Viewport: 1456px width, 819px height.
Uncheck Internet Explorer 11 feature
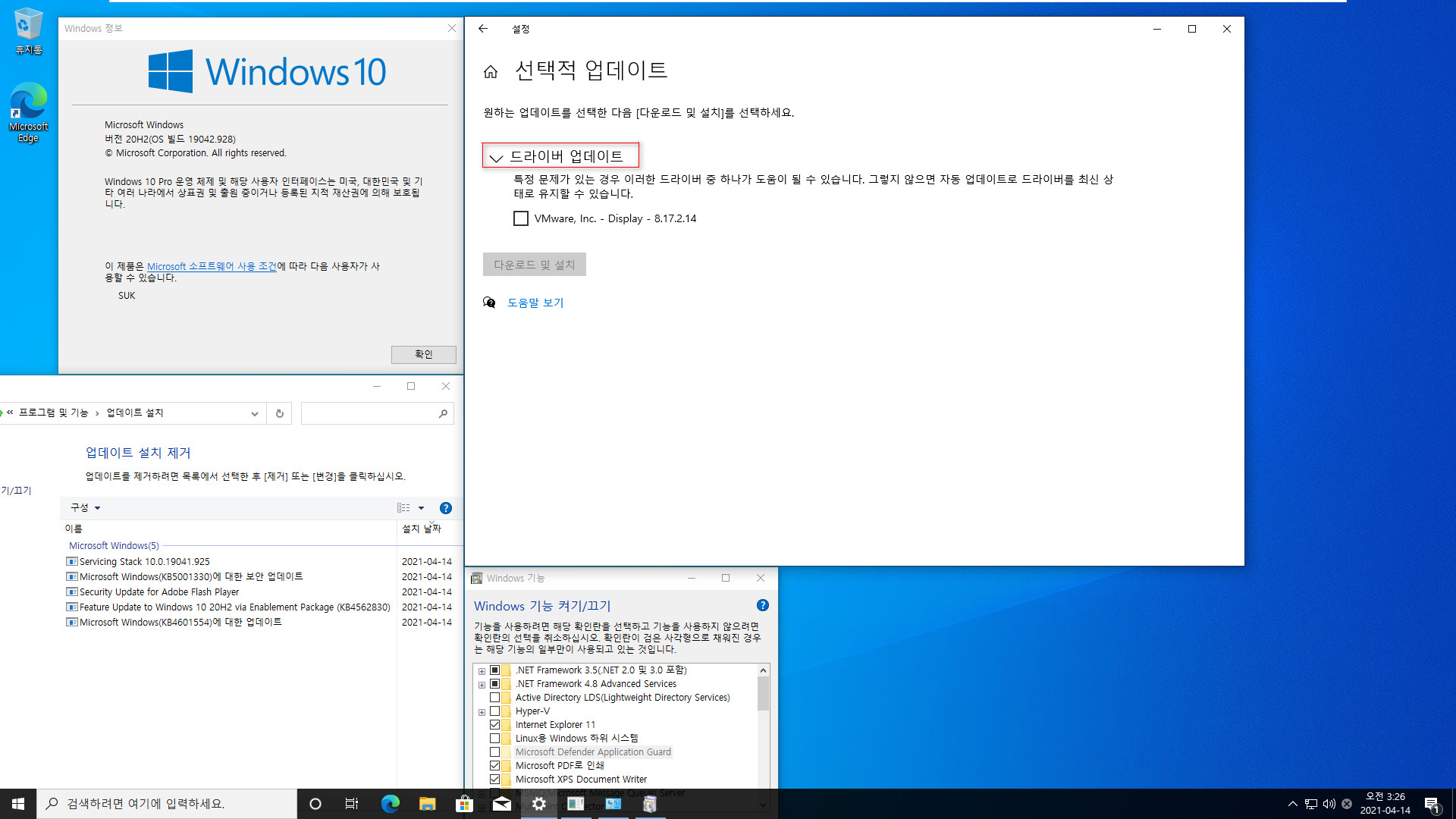tap(495, 725)
